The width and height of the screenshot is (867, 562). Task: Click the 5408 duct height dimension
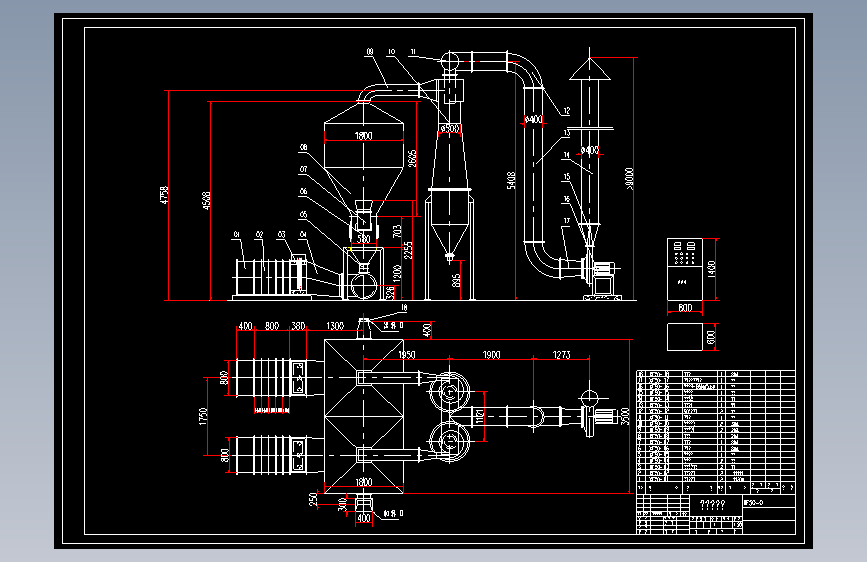[511, 180]
